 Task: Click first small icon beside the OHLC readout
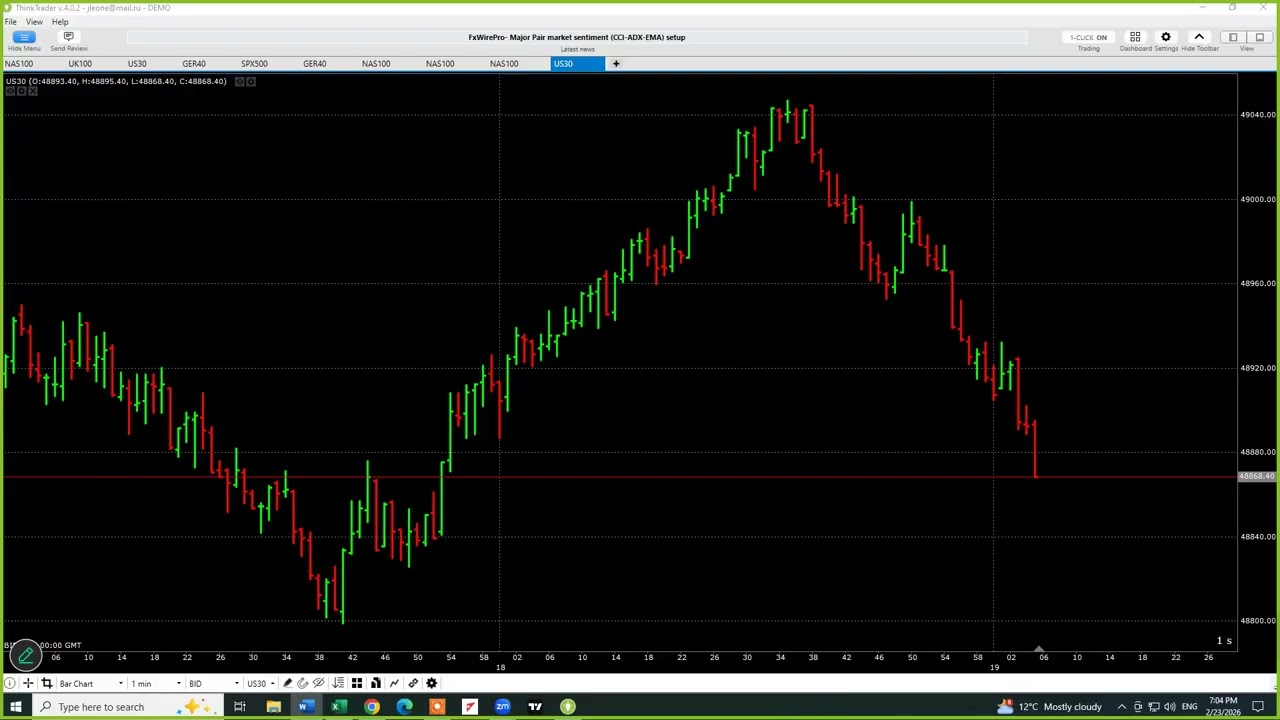pos(239,81)
